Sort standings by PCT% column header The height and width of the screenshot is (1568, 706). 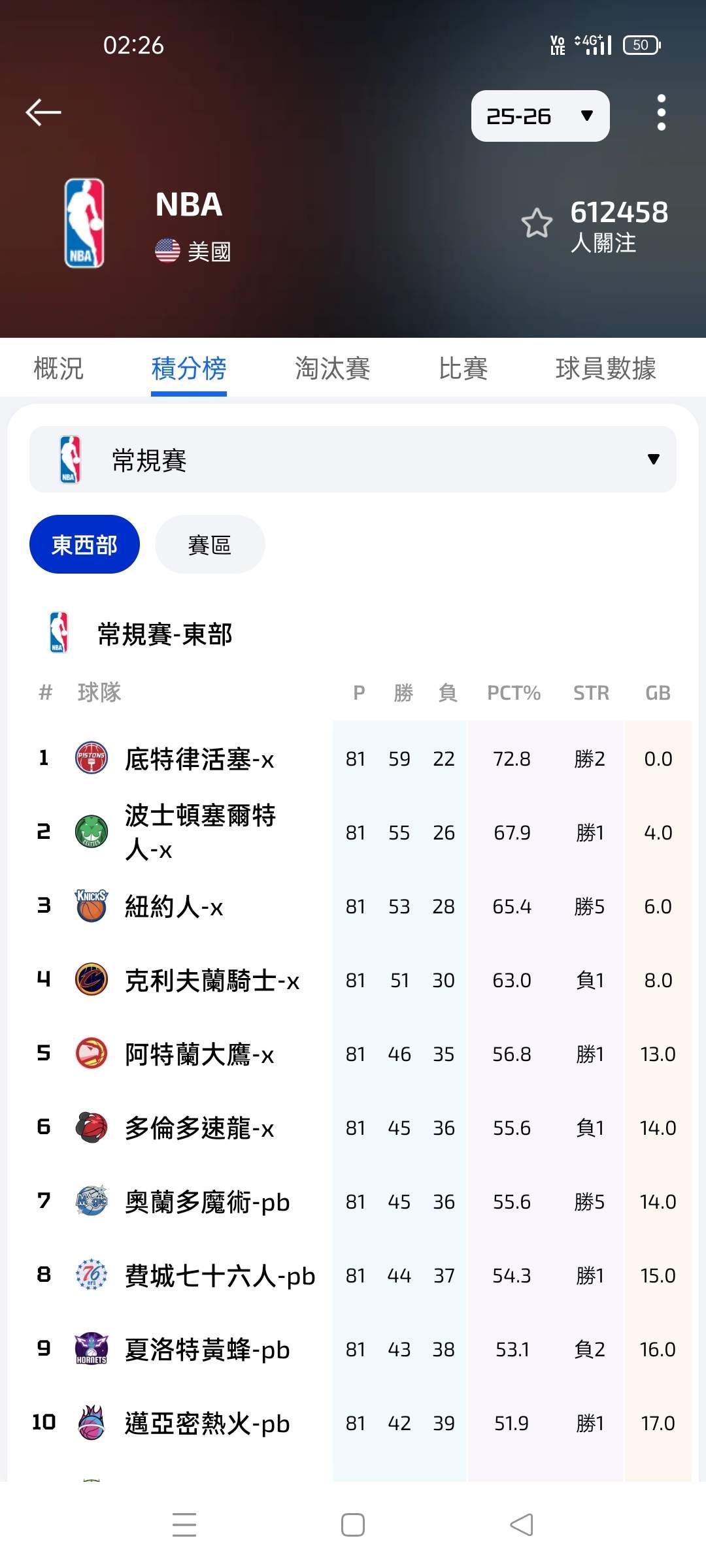pyautogui.click(x=513, y=693)
